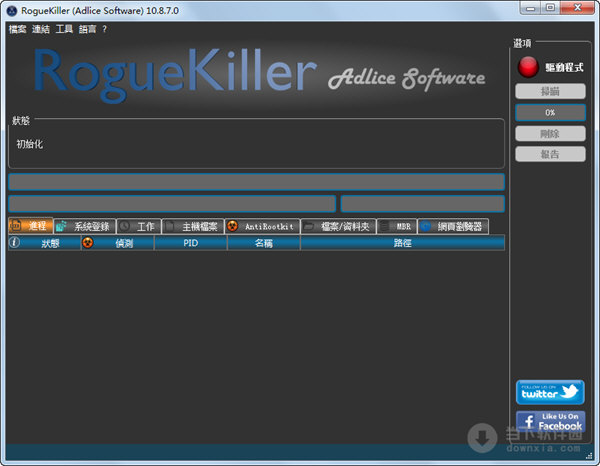Click the folder icon on the 檔案/資料夾 tab

point(309,226)
